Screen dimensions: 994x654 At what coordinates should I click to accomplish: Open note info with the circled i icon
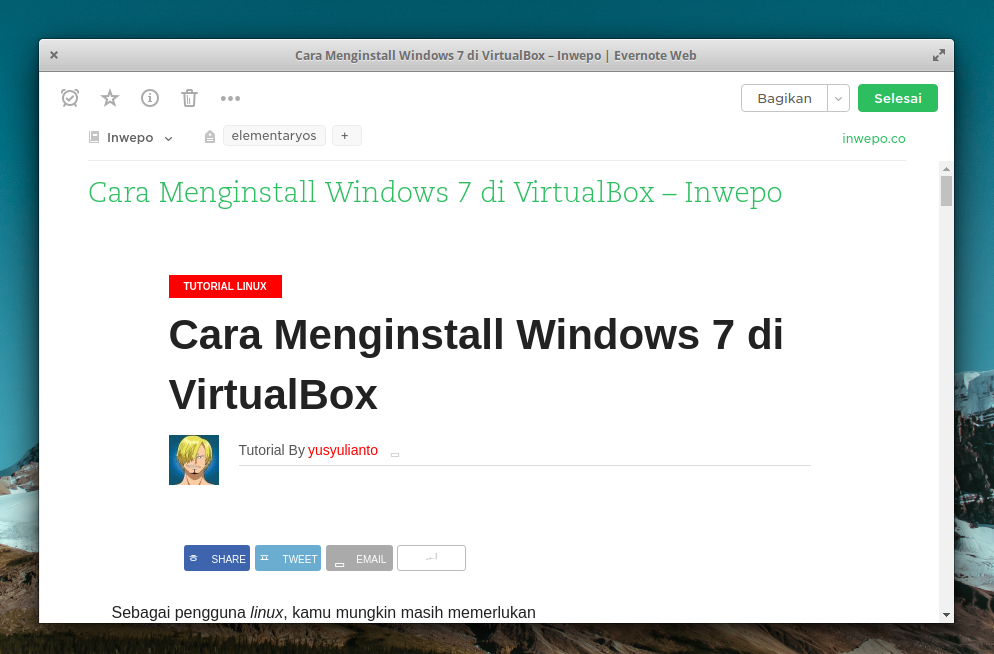(x=150, y=98)
